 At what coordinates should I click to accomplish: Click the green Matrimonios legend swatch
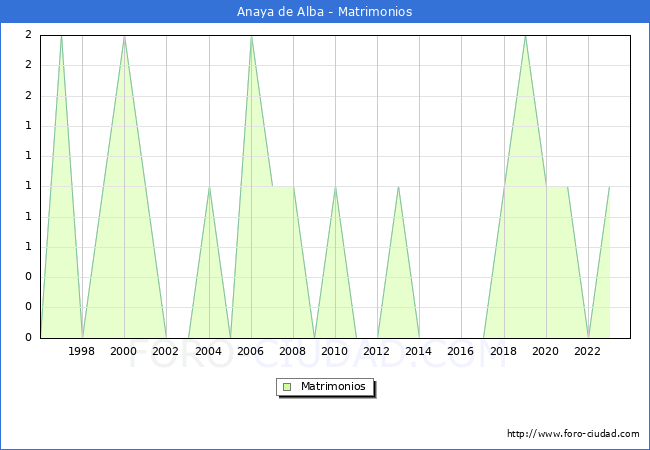point(287,387)
